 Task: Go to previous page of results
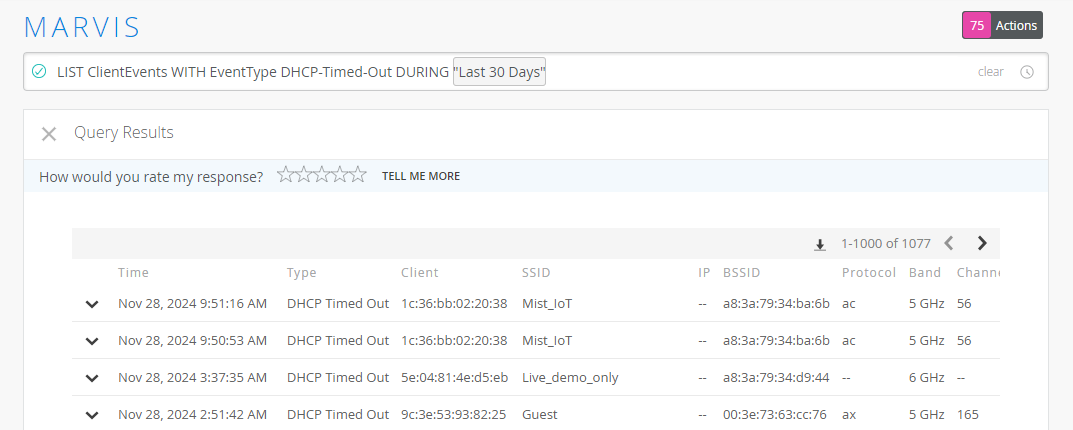[x=949, y=243]
